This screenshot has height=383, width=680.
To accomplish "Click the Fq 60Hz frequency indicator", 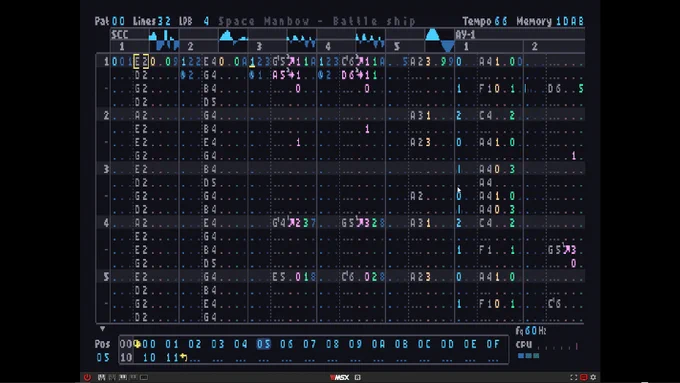I will [x=531, y=331].
